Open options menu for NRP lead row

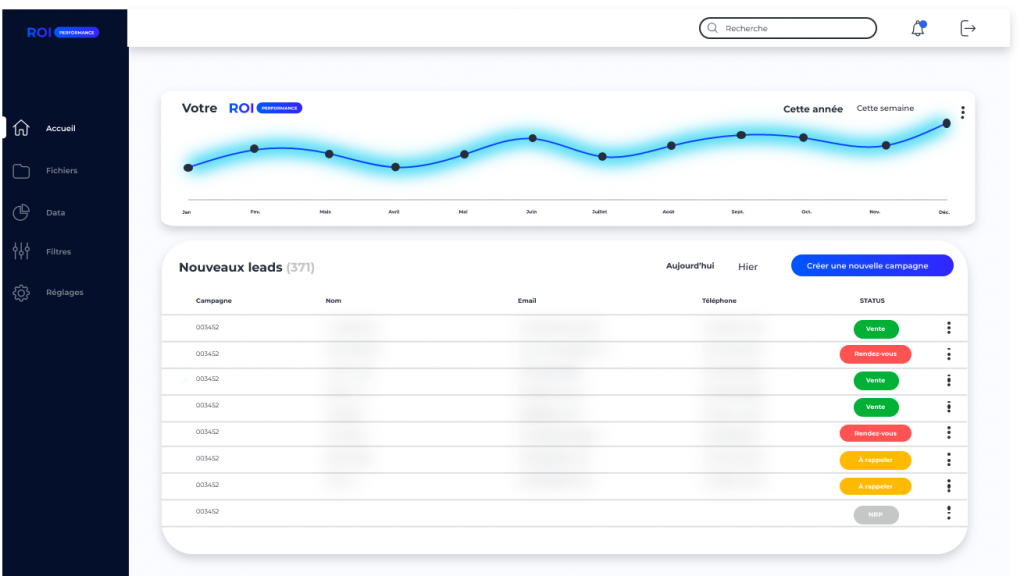click(948, 513)
